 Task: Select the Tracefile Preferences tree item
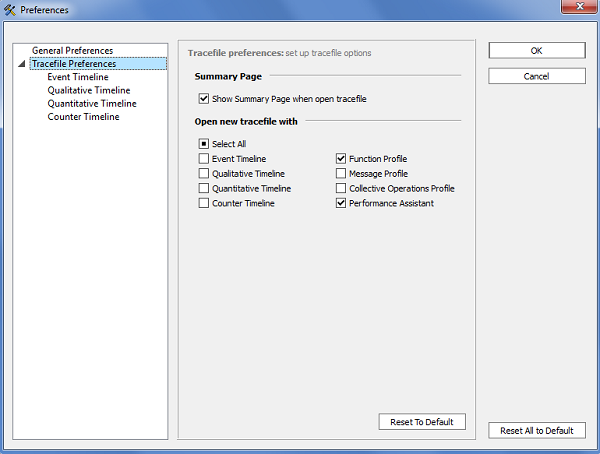[x=73, y=64]
